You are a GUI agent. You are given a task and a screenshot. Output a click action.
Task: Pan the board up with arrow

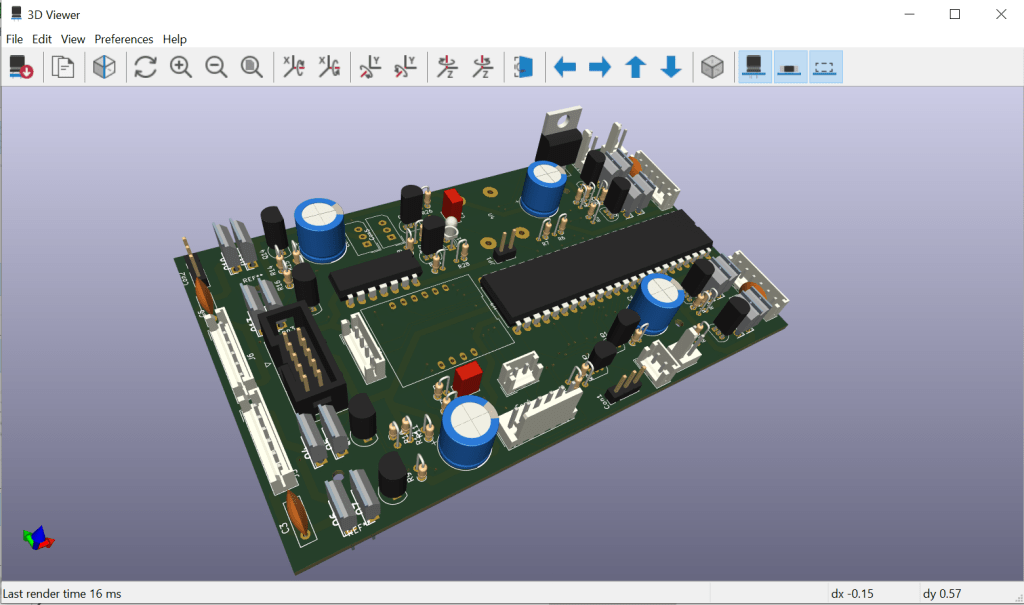(x=636, y=67)
